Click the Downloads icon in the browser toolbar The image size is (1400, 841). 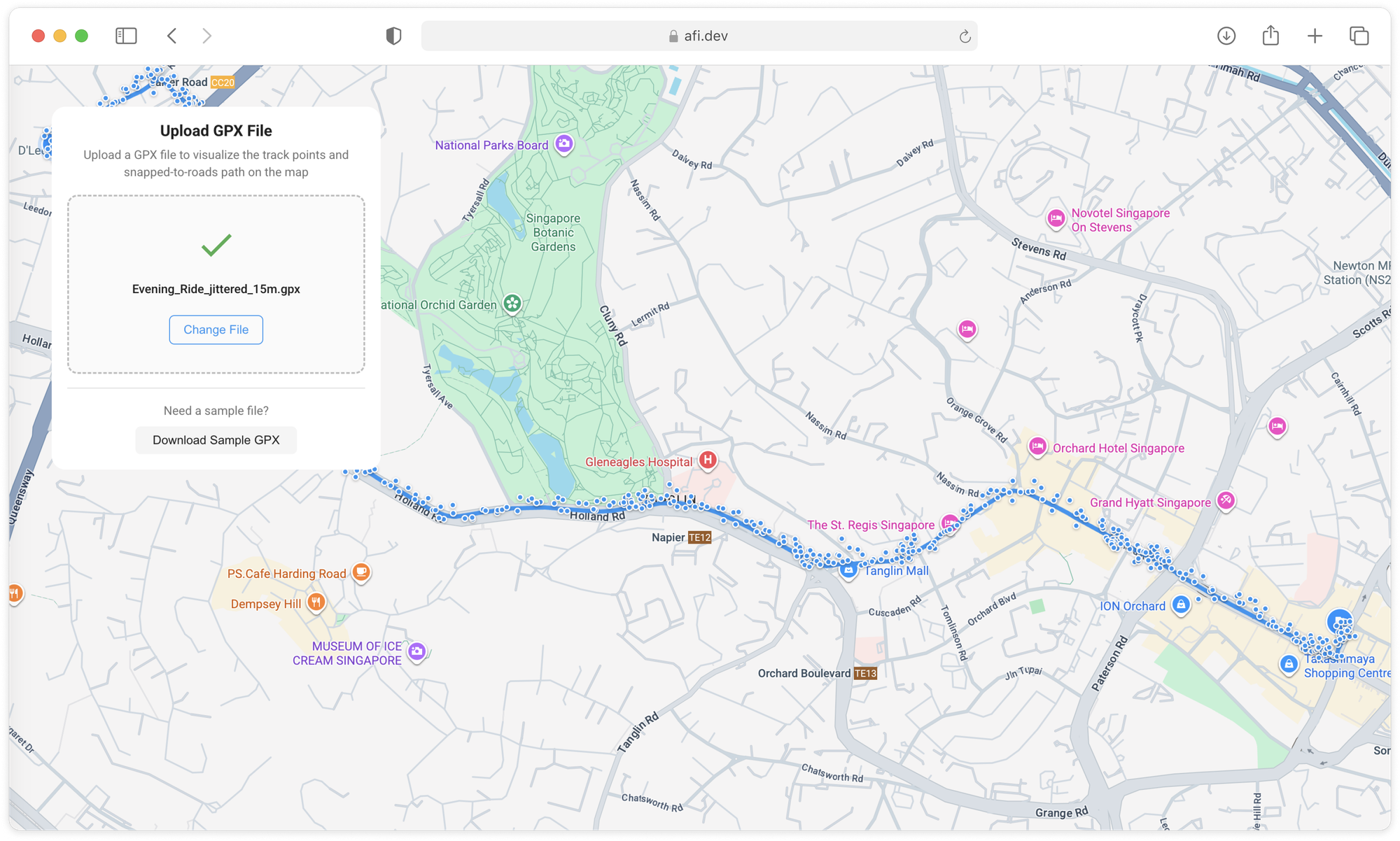click(1226, 35)
